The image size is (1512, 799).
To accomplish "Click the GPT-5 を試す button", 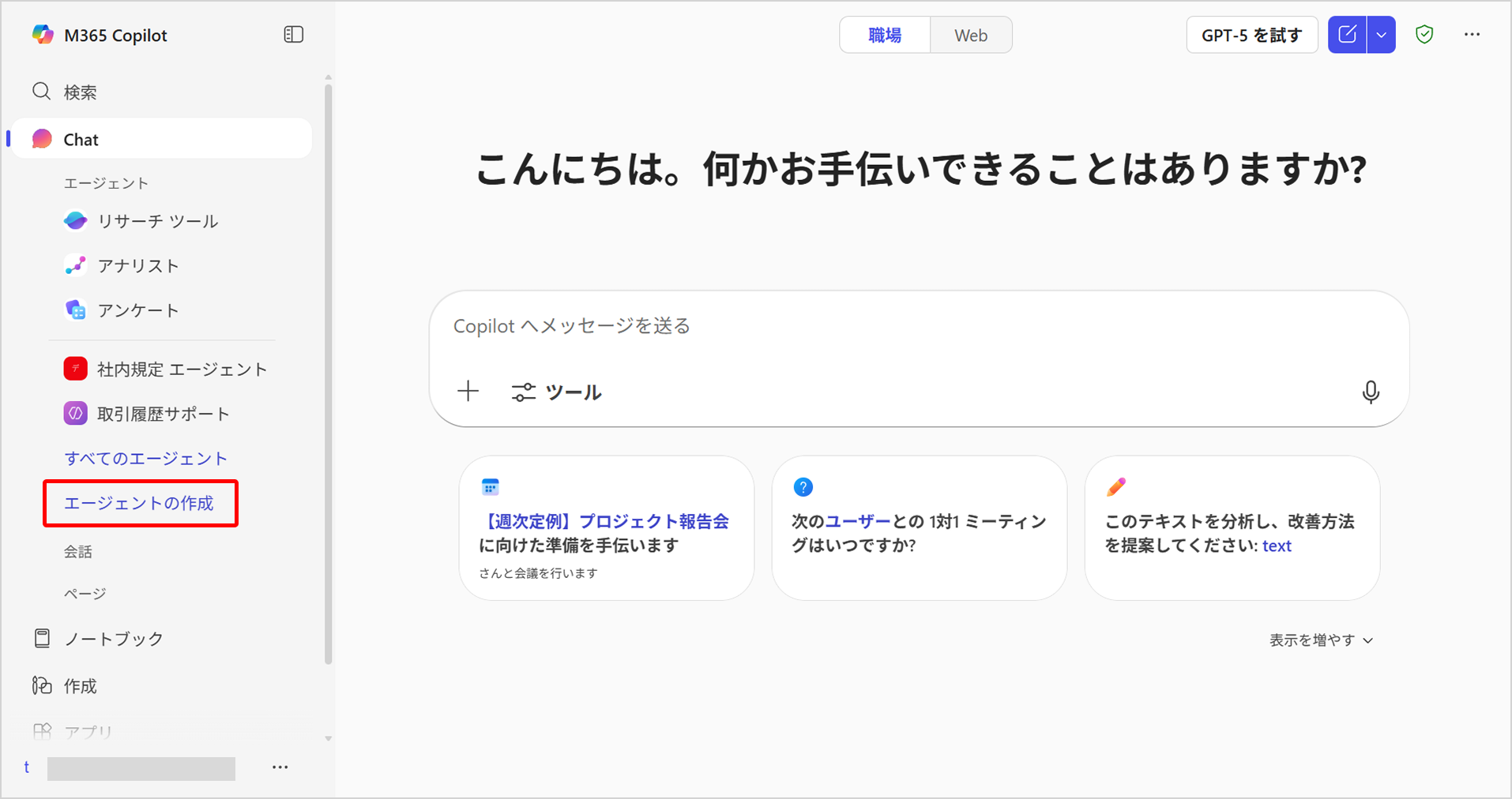I will click(x=1251, y=36).
